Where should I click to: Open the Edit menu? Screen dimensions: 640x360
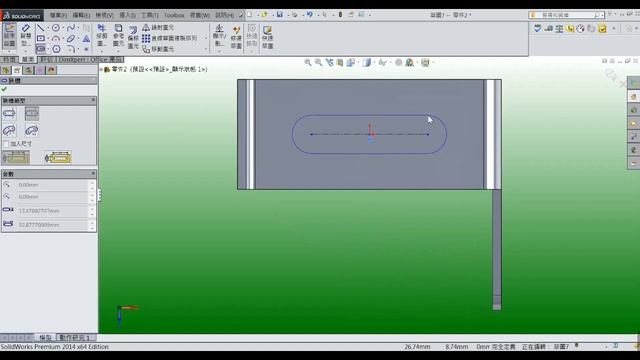tap(81, 15)
